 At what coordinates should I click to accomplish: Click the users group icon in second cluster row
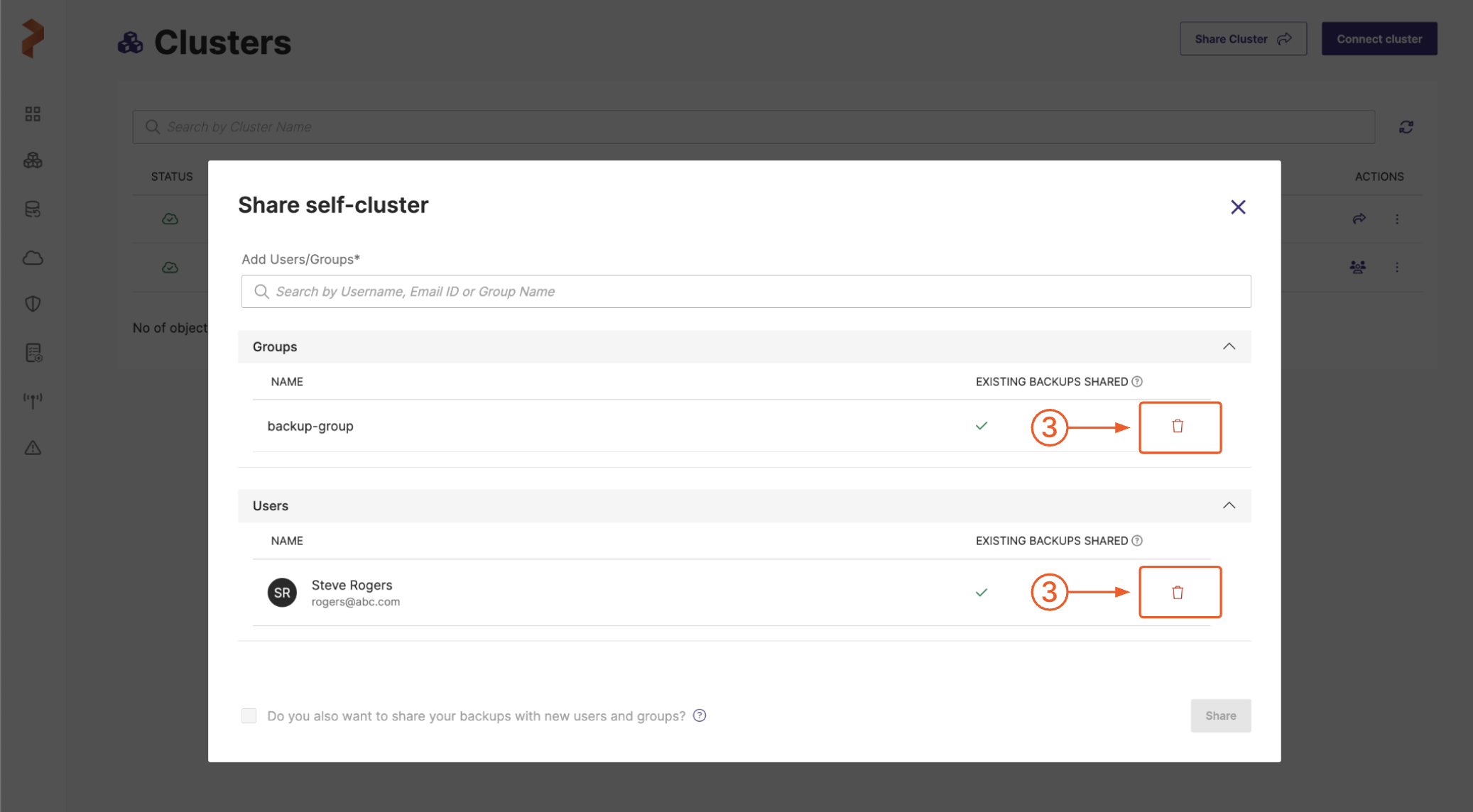(x=1358, y=267)
